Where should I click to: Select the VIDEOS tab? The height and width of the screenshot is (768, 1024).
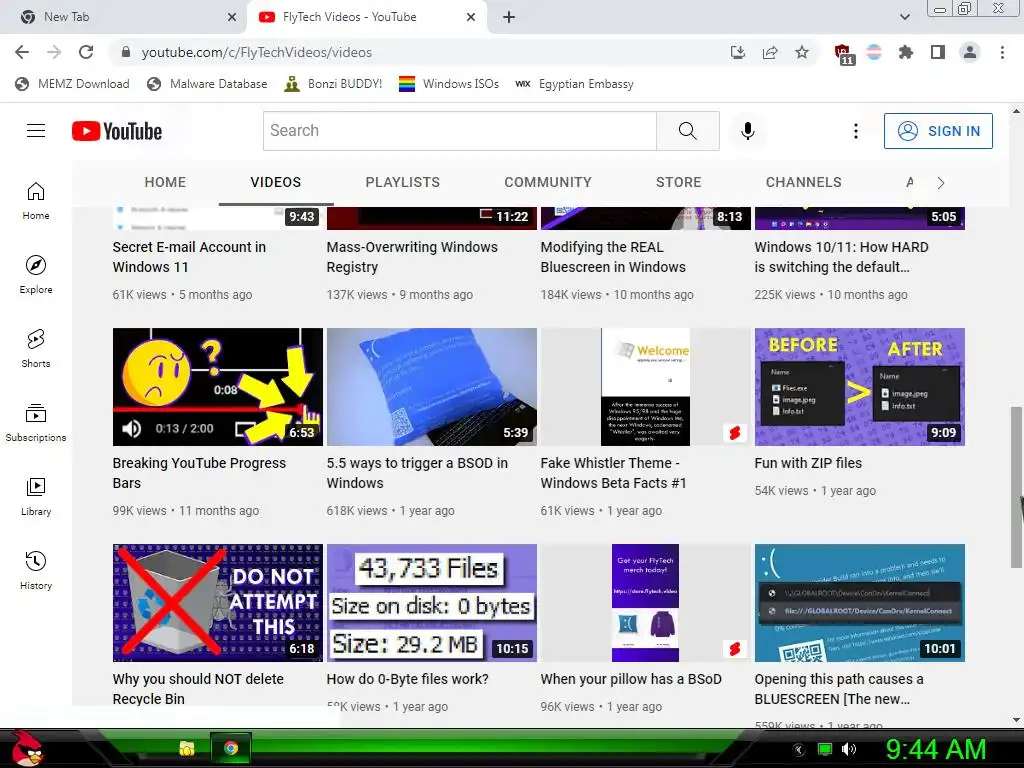(276, 182)
